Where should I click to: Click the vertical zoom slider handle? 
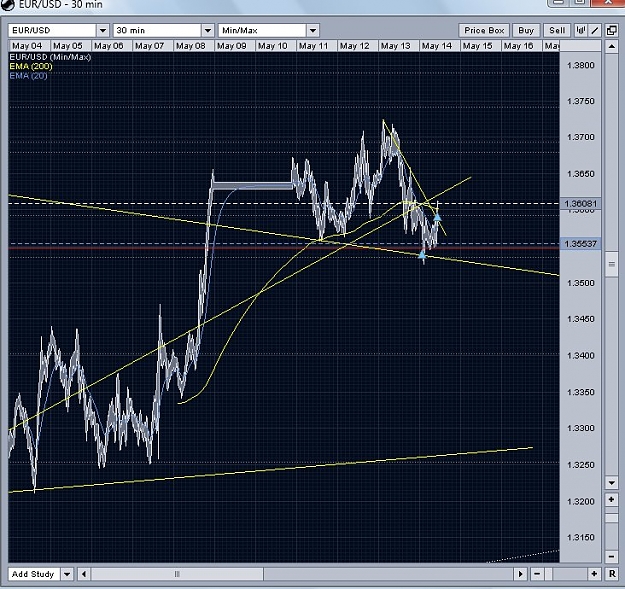[611, 518]
